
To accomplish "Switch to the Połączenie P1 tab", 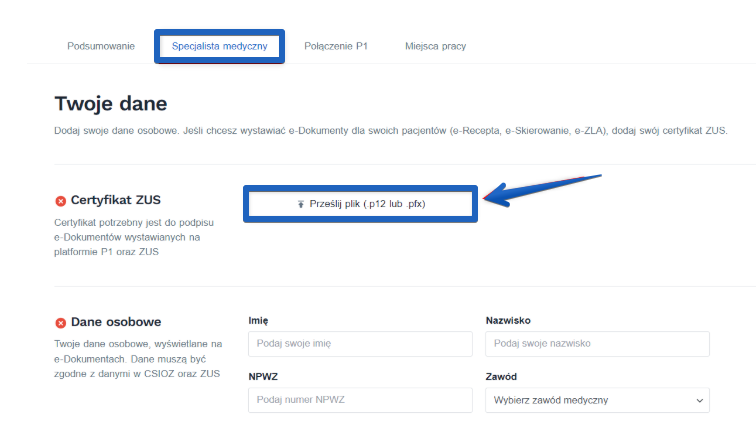I will click(x=336, y=46).
